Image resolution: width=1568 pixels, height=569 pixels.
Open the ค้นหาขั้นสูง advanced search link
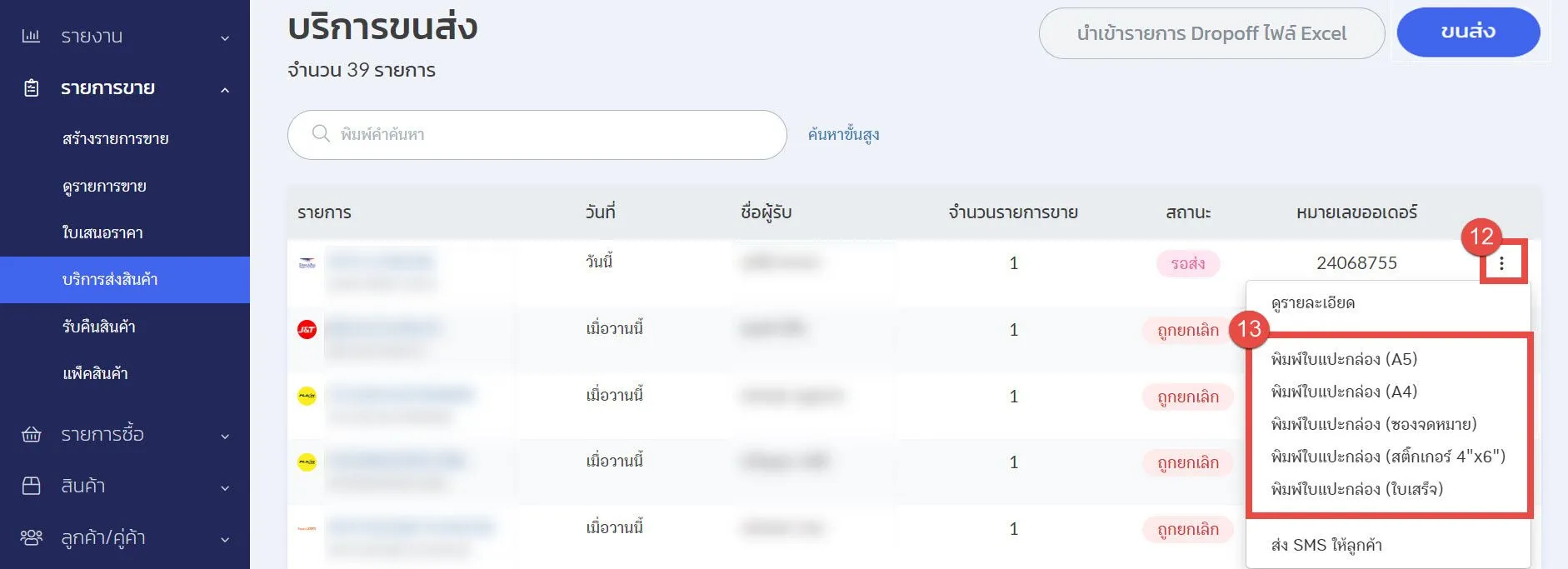[843, 135]
